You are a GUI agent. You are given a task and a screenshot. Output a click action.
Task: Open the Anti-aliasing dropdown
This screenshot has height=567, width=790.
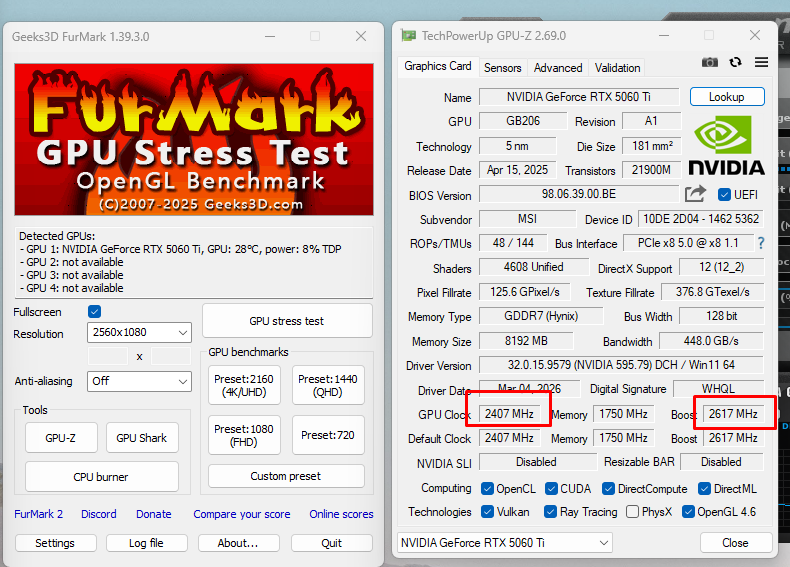coord(140,382)
